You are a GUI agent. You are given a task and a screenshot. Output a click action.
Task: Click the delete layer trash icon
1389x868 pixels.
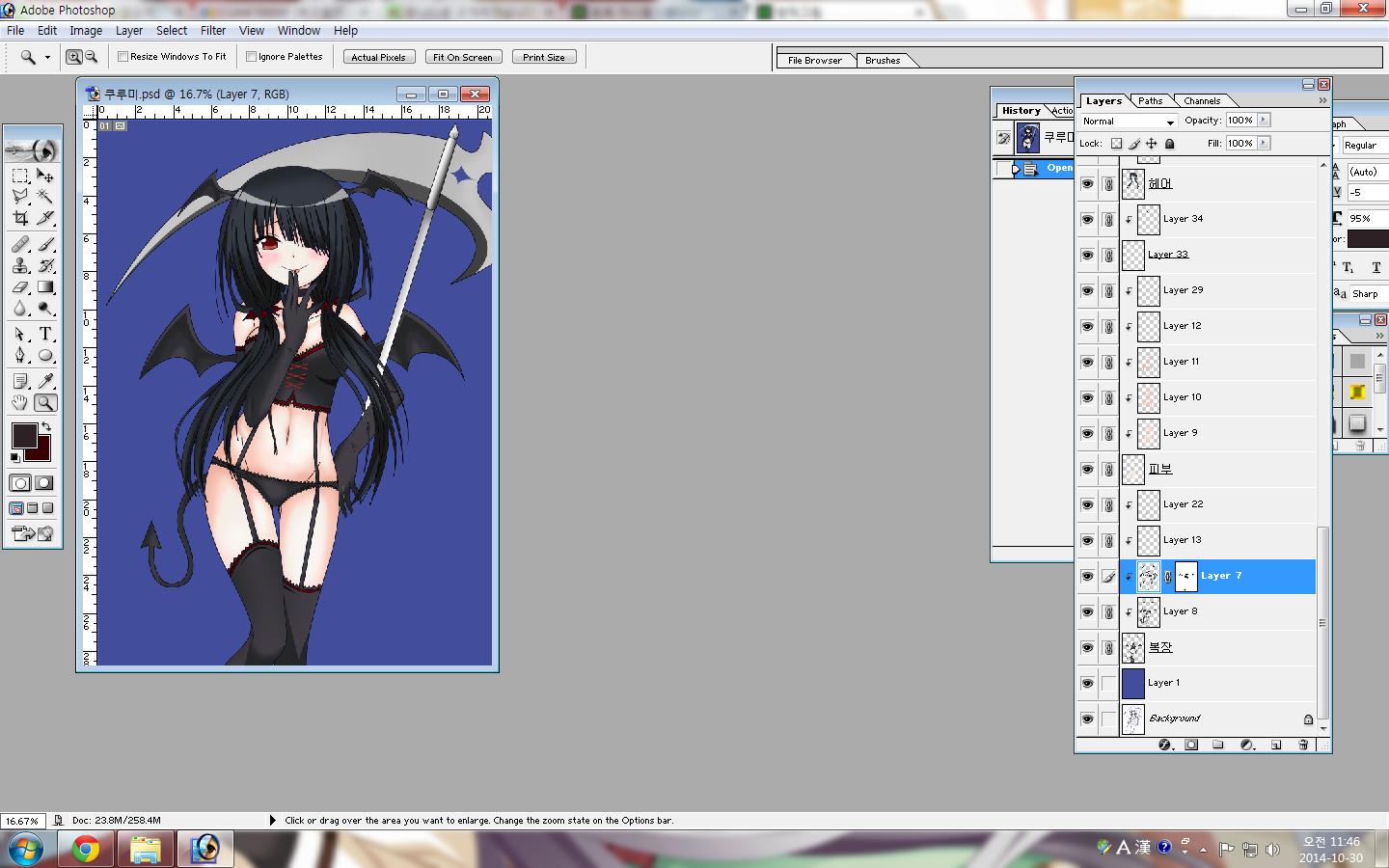point(1303,745)
